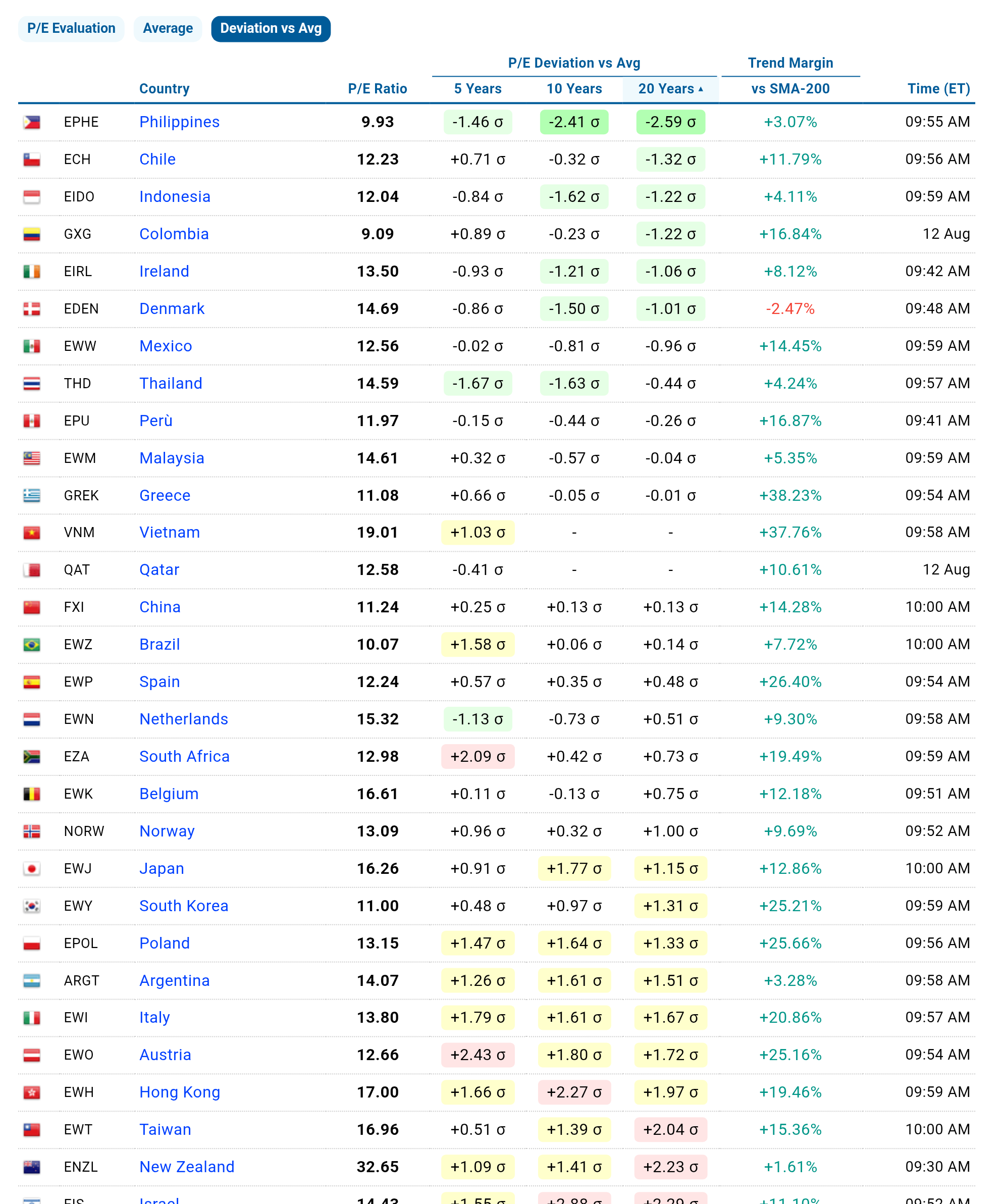The height and width of the screenshot is (1204, 1003).
Task: Click the Brazil flag icon
Action: [31, 645]
